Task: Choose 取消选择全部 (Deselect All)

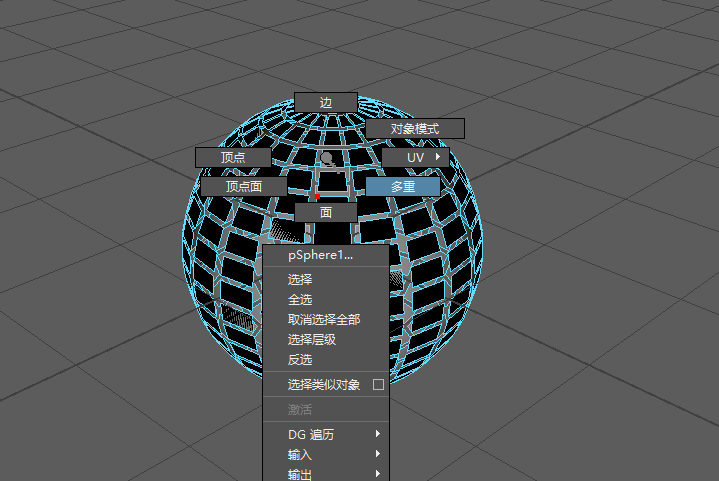Action: pos(326,320)
